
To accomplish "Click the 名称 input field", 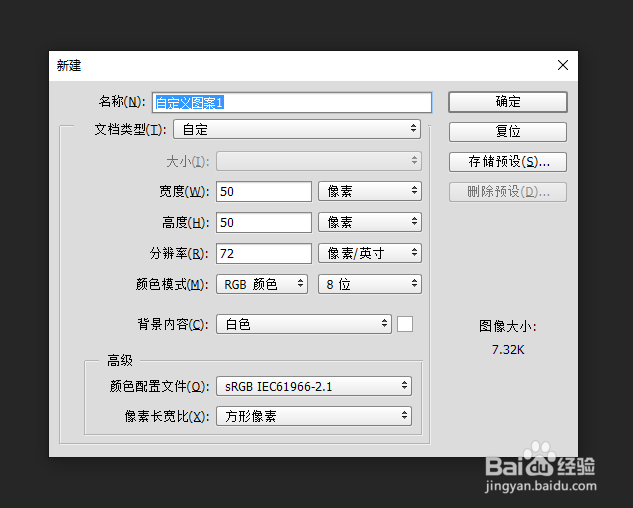I will [292, 103].
